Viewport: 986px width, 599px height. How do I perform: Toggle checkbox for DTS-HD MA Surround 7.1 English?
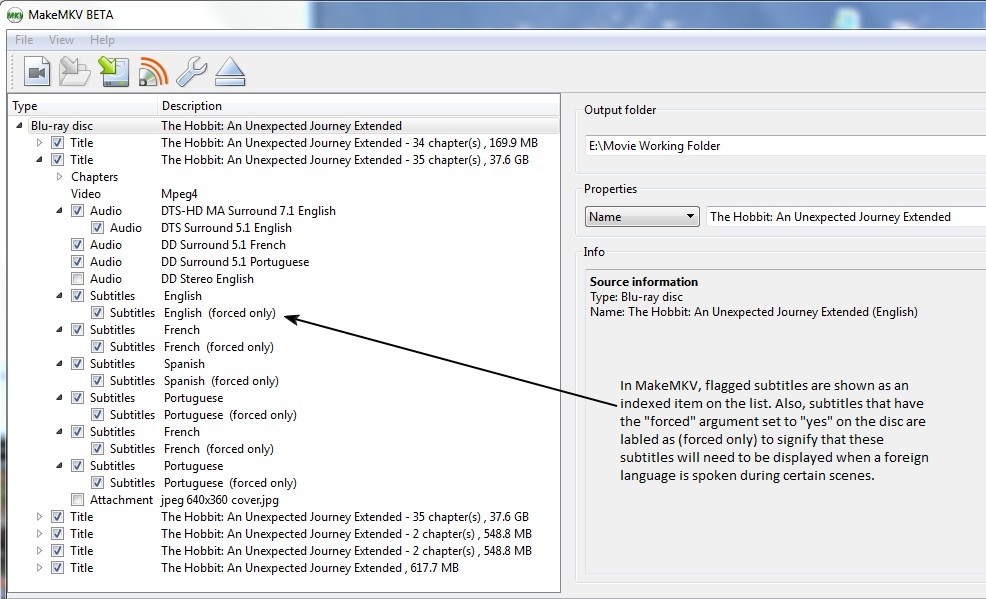tap(77, 211)
